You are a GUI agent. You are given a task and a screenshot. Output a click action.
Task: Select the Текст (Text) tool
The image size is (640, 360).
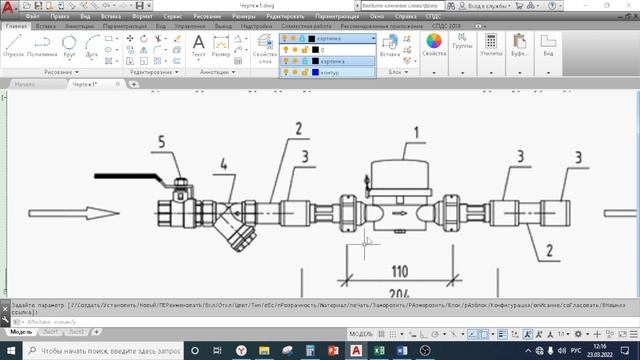(x=198, y=46)
